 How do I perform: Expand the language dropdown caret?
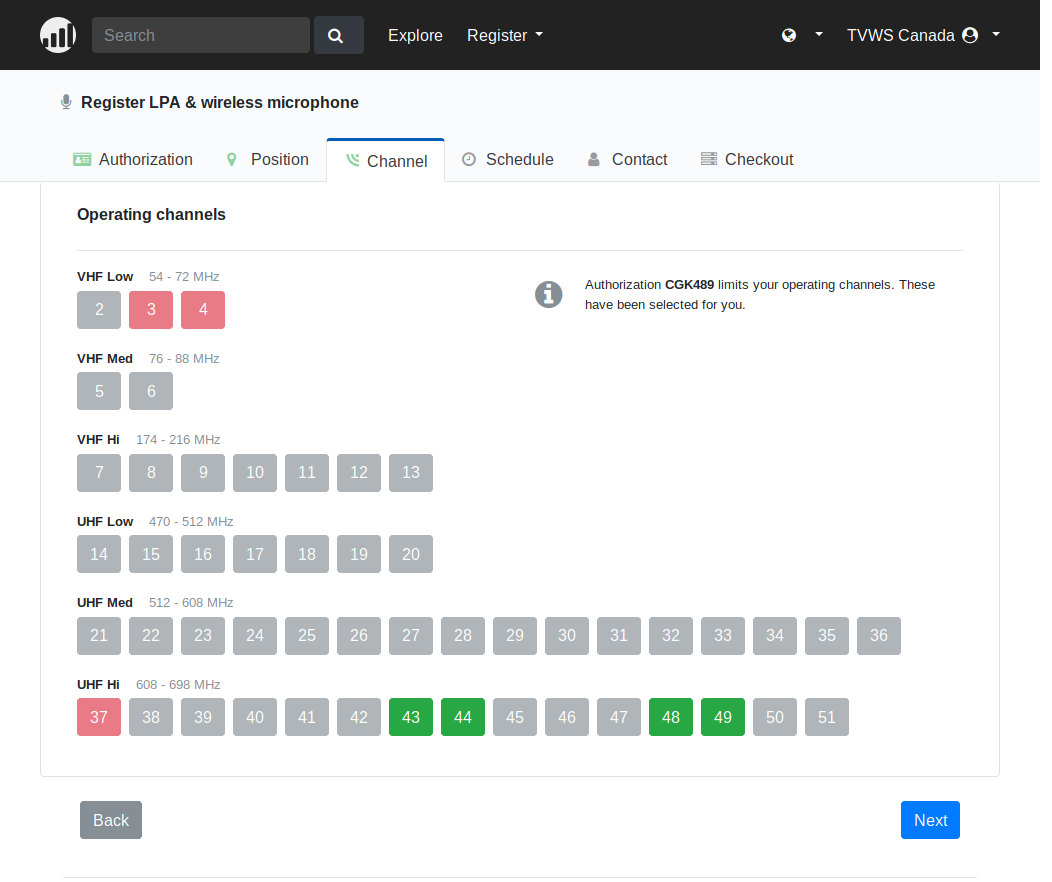coord(819,35)
